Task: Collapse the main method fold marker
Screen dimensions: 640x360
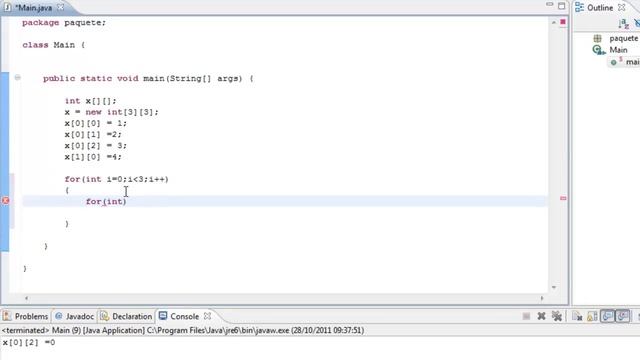Action: 18,78
